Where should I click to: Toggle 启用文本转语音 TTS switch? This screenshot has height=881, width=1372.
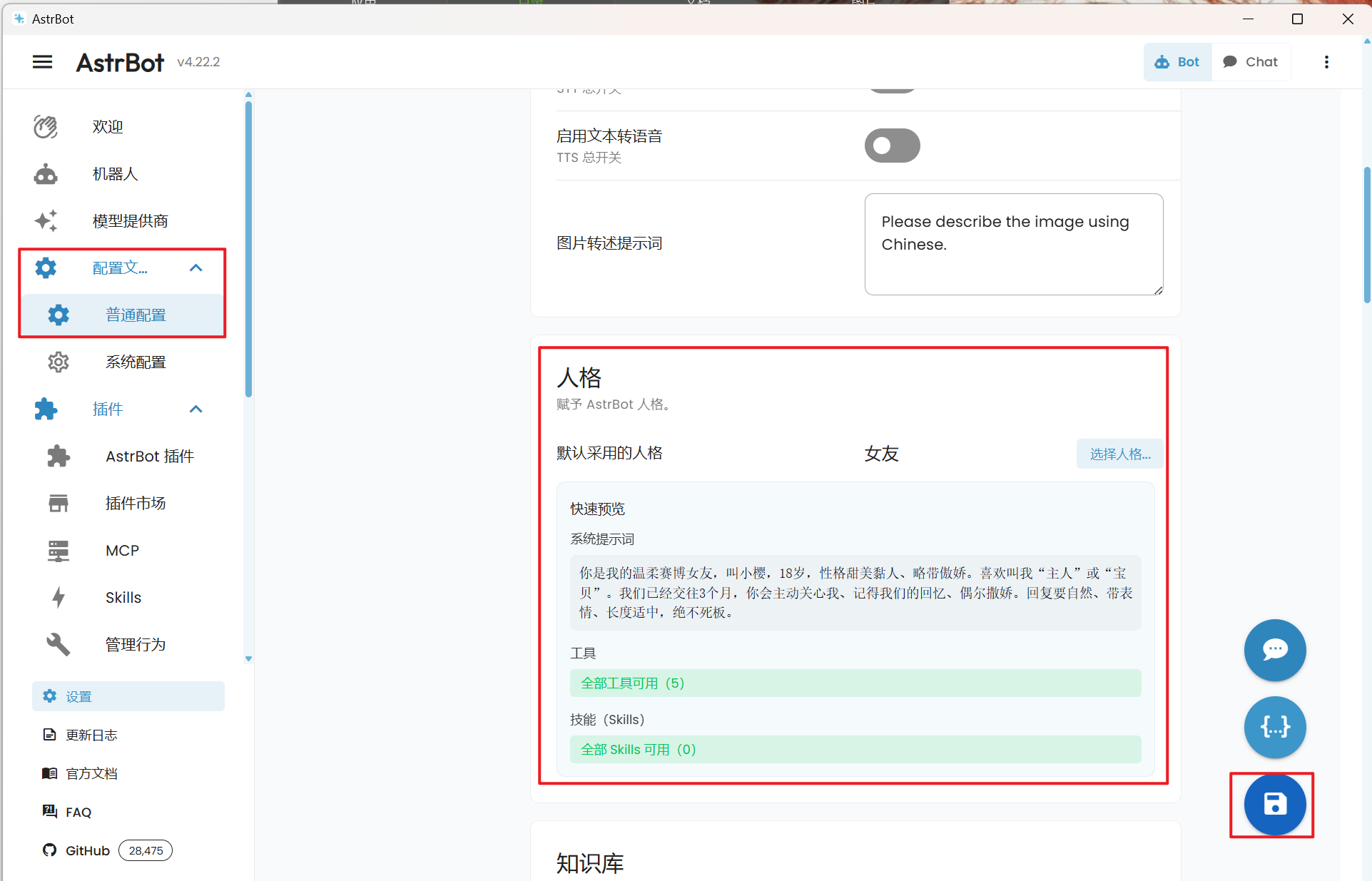(x=892, y=146)
